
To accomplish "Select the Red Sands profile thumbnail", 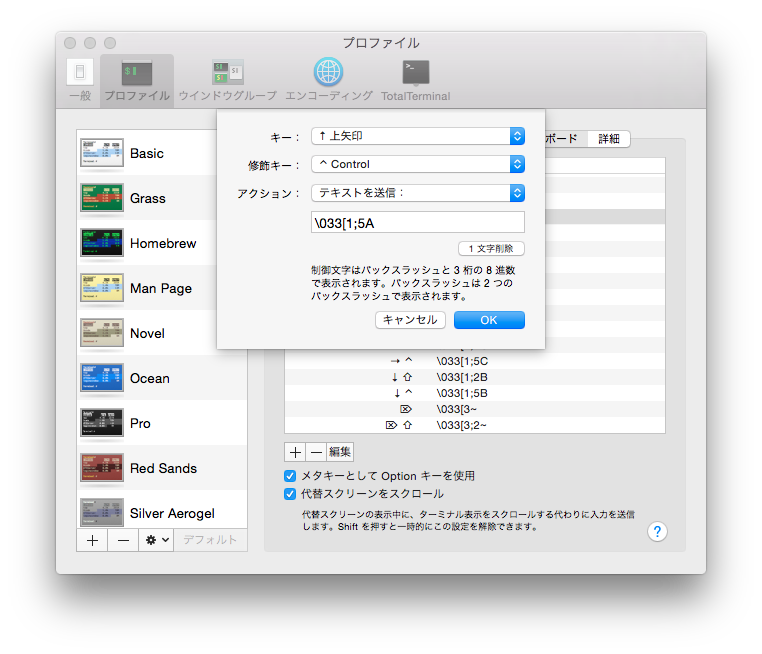I will click(102, 468).
